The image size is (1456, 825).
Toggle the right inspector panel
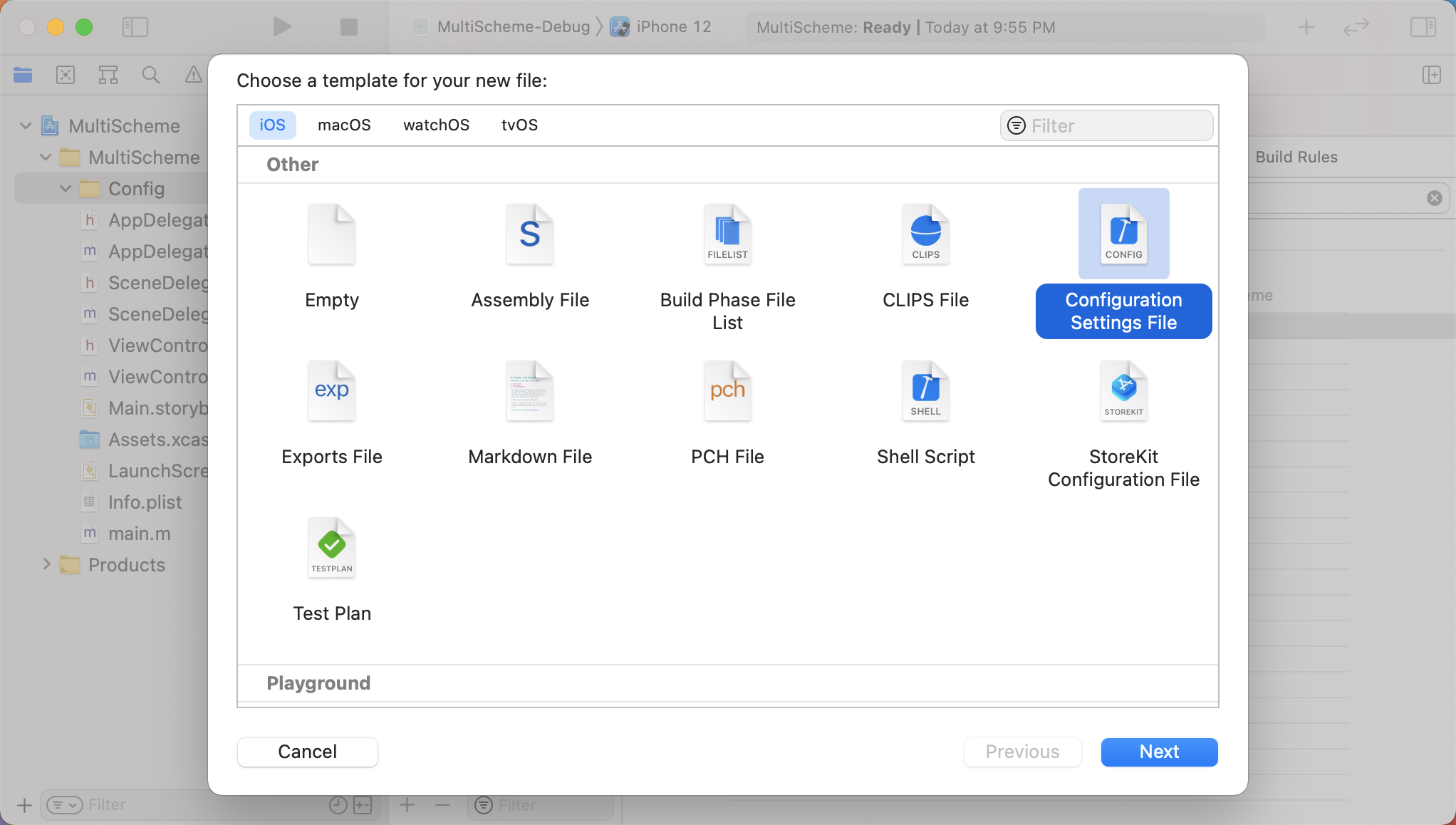coord(1423,27)
